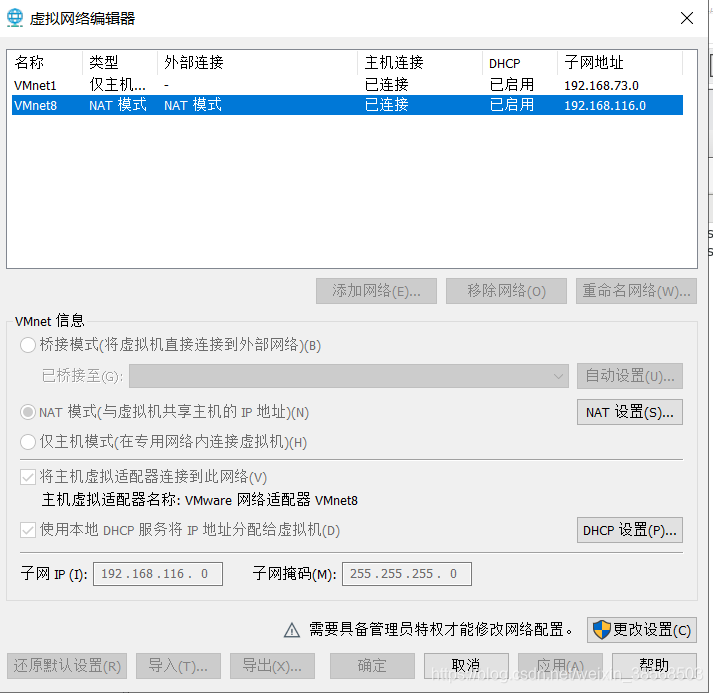
Task: Click 移除网络(O) button
Action: pos(506,291)
